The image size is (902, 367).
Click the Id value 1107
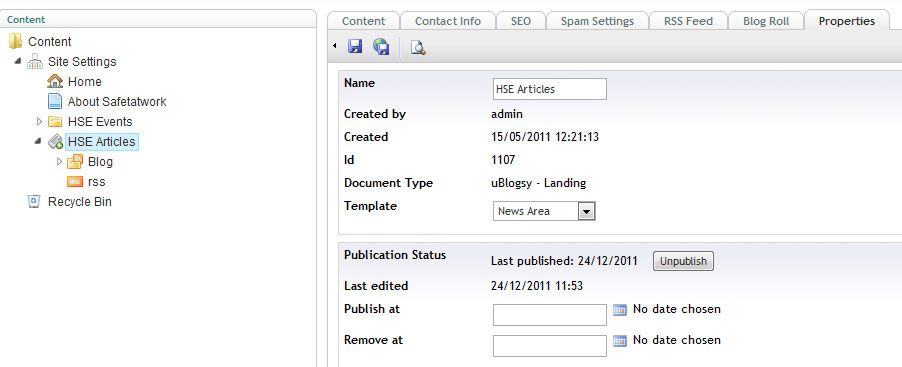(503, 160)
